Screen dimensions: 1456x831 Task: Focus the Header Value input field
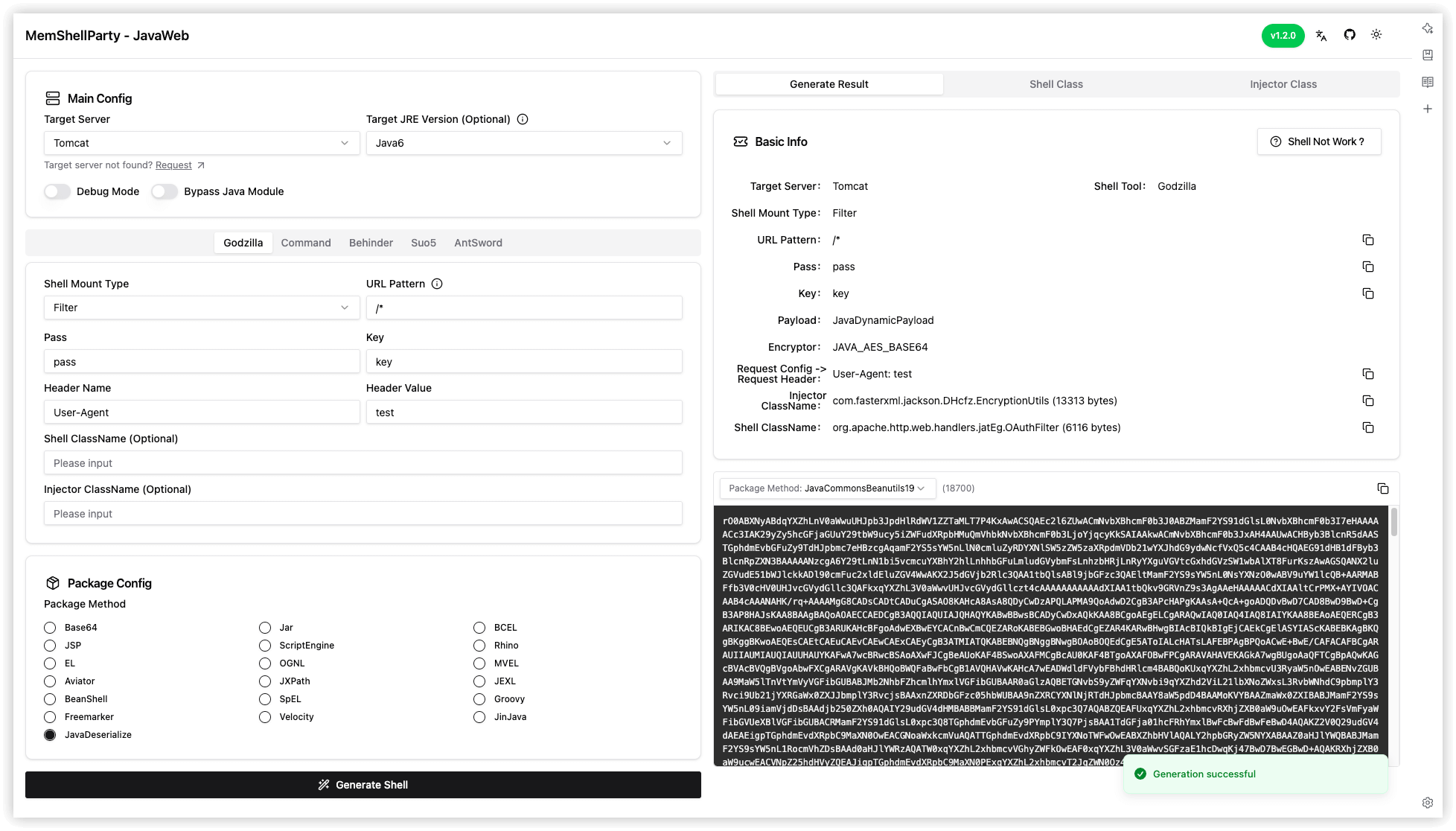point(524,412)
